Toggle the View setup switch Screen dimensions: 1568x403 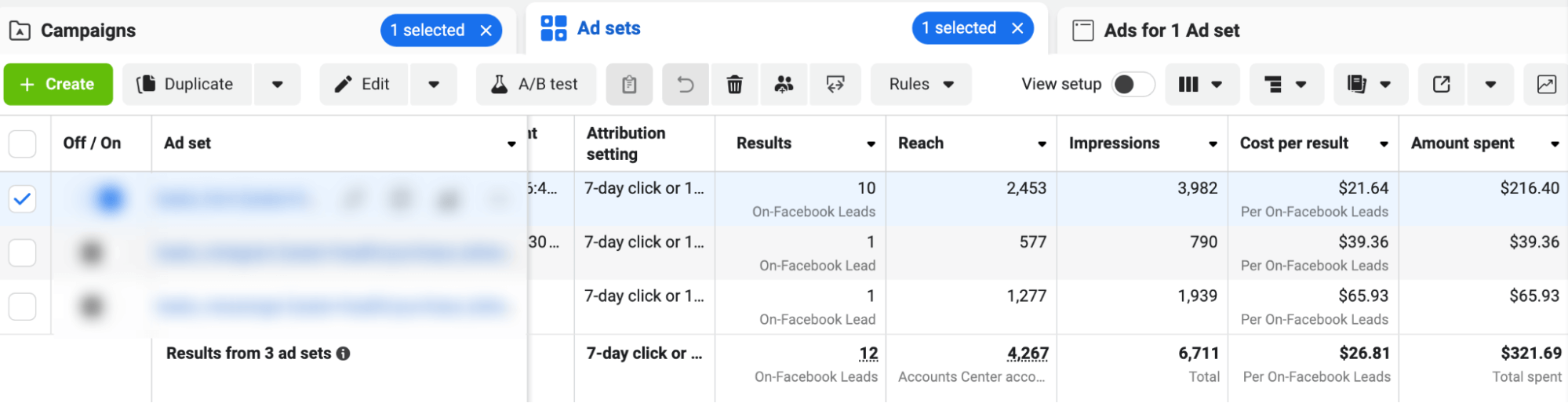[1133, 85]
